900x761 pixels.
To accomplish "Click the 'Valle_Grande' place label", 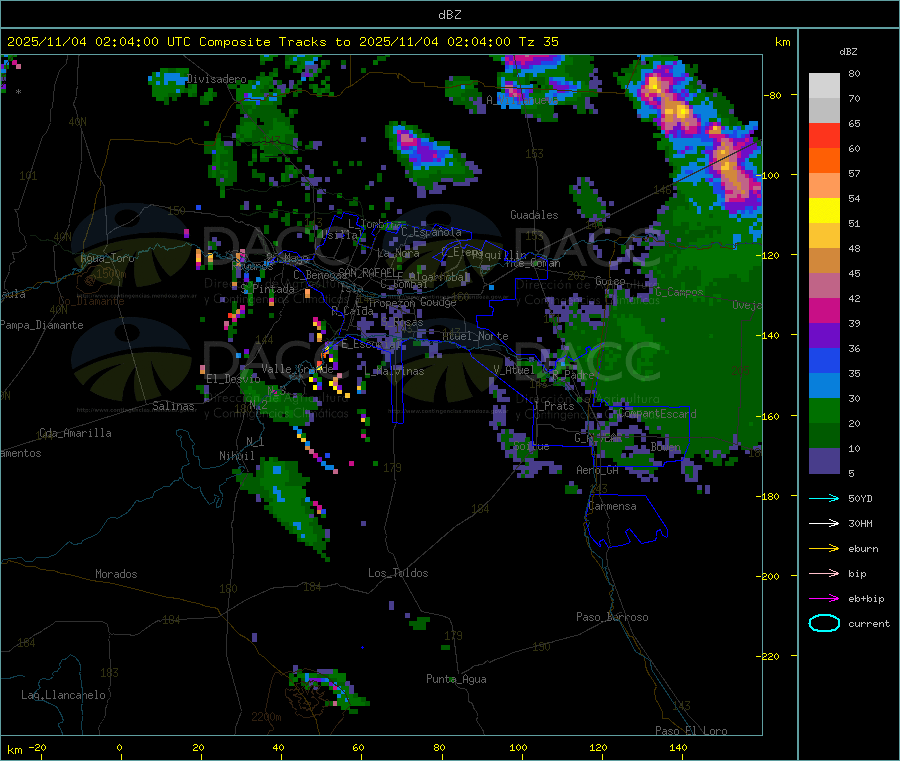I will (297, 368).
